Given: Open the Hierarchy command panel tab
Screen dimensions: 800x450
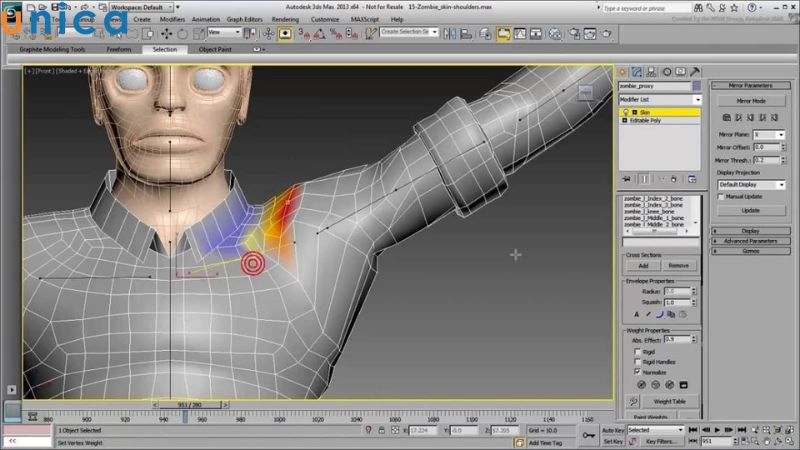Looking at the screenshot, I should tap(649, 72).
